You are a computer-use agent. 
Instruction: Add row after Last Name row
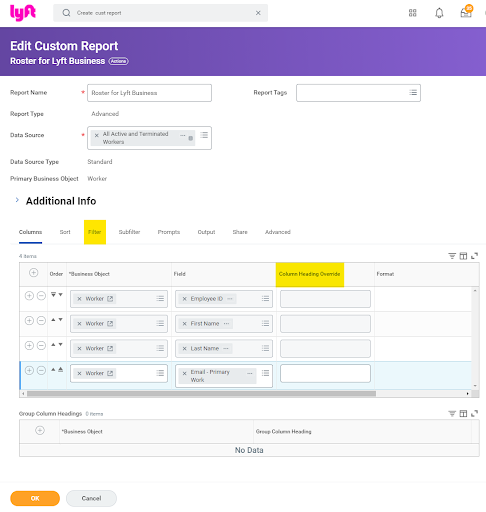pos(29,346)
